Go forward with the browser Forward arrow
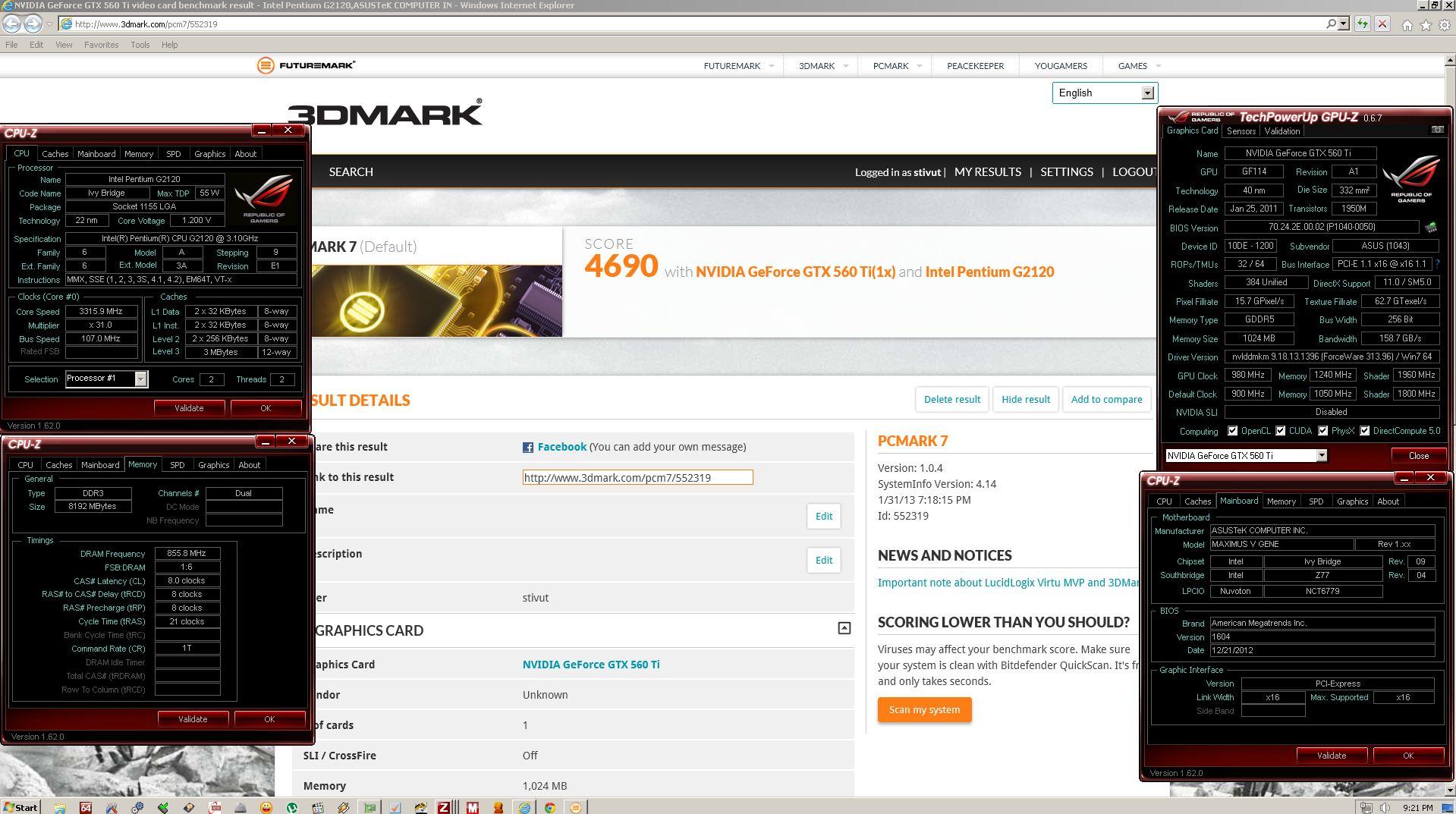The height and width of the screenshot is (814, 1456). tap(32, 24)
